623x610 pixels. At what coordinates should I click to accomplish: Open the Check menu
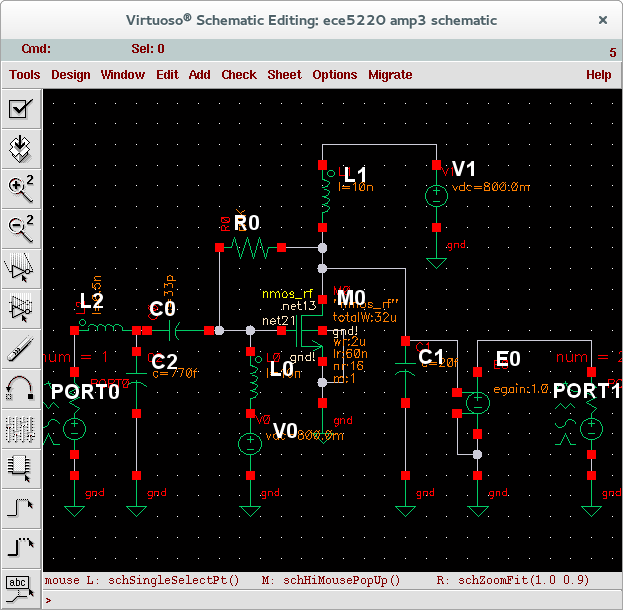pyautogui.click(x=239, y=75)
